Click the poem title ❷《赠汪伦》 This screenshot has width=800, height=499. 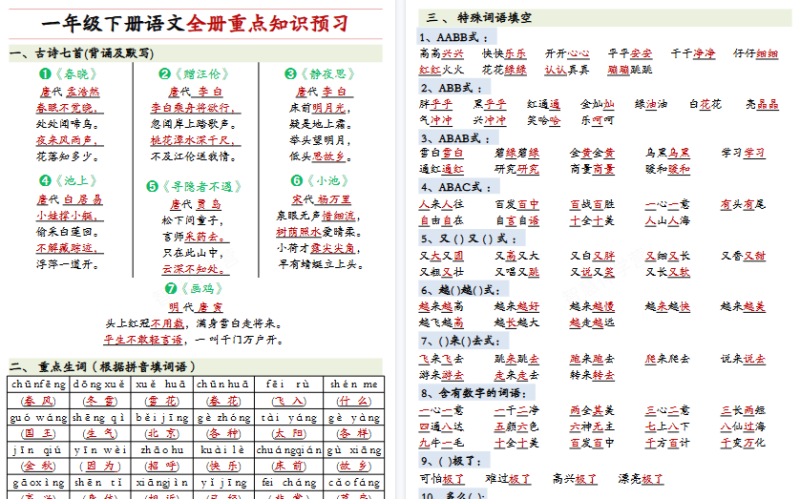pos(194,74)
